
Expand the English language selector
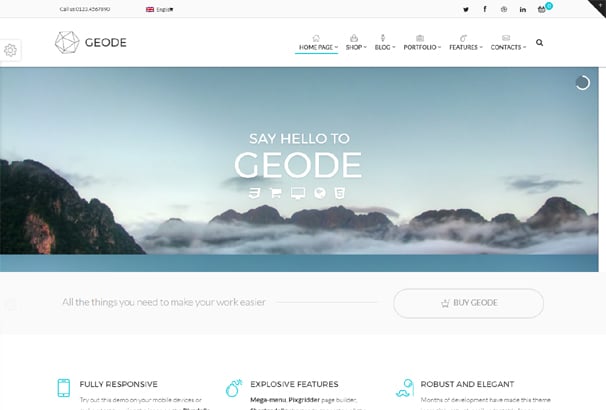point(160,9)
